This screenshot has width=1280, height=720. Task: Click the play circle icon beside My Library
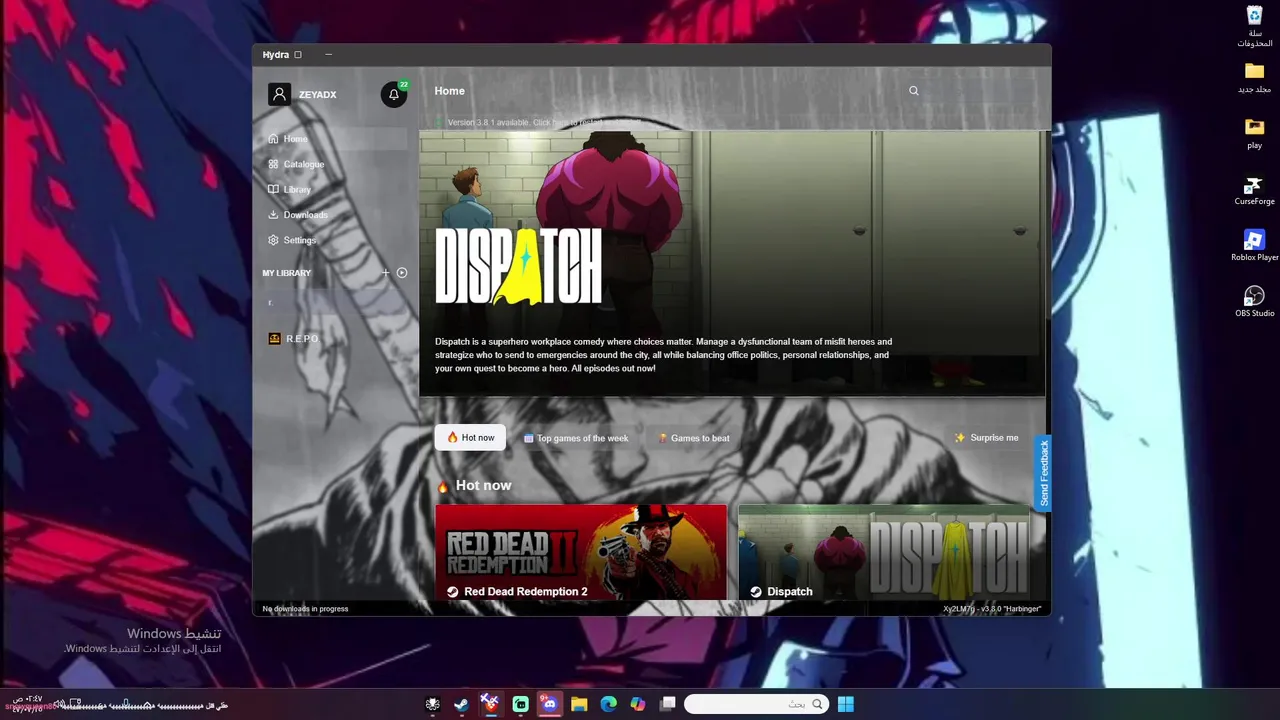(402, 273)
